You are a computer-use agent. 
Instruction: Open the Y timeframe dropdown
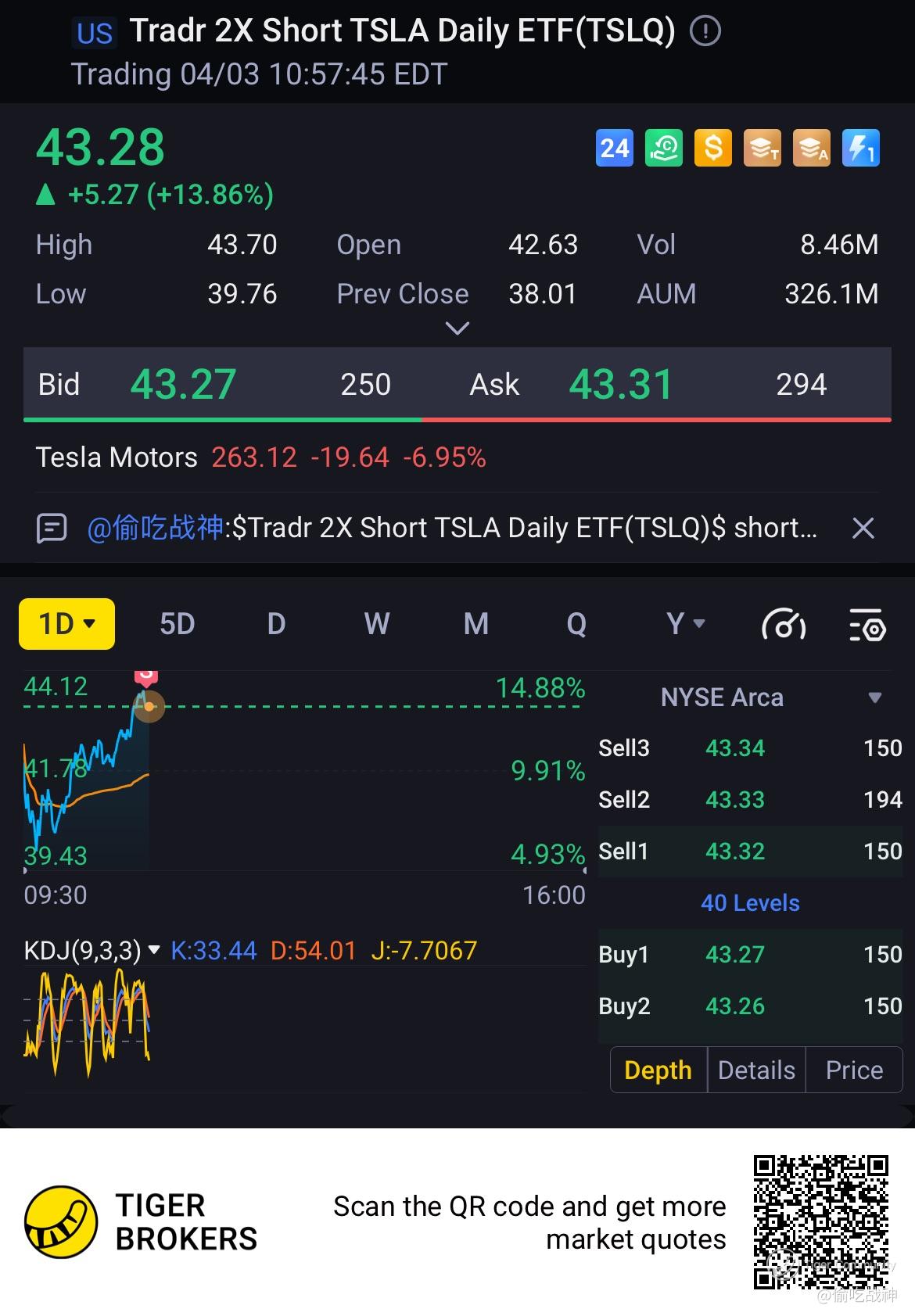coord(686,624)
